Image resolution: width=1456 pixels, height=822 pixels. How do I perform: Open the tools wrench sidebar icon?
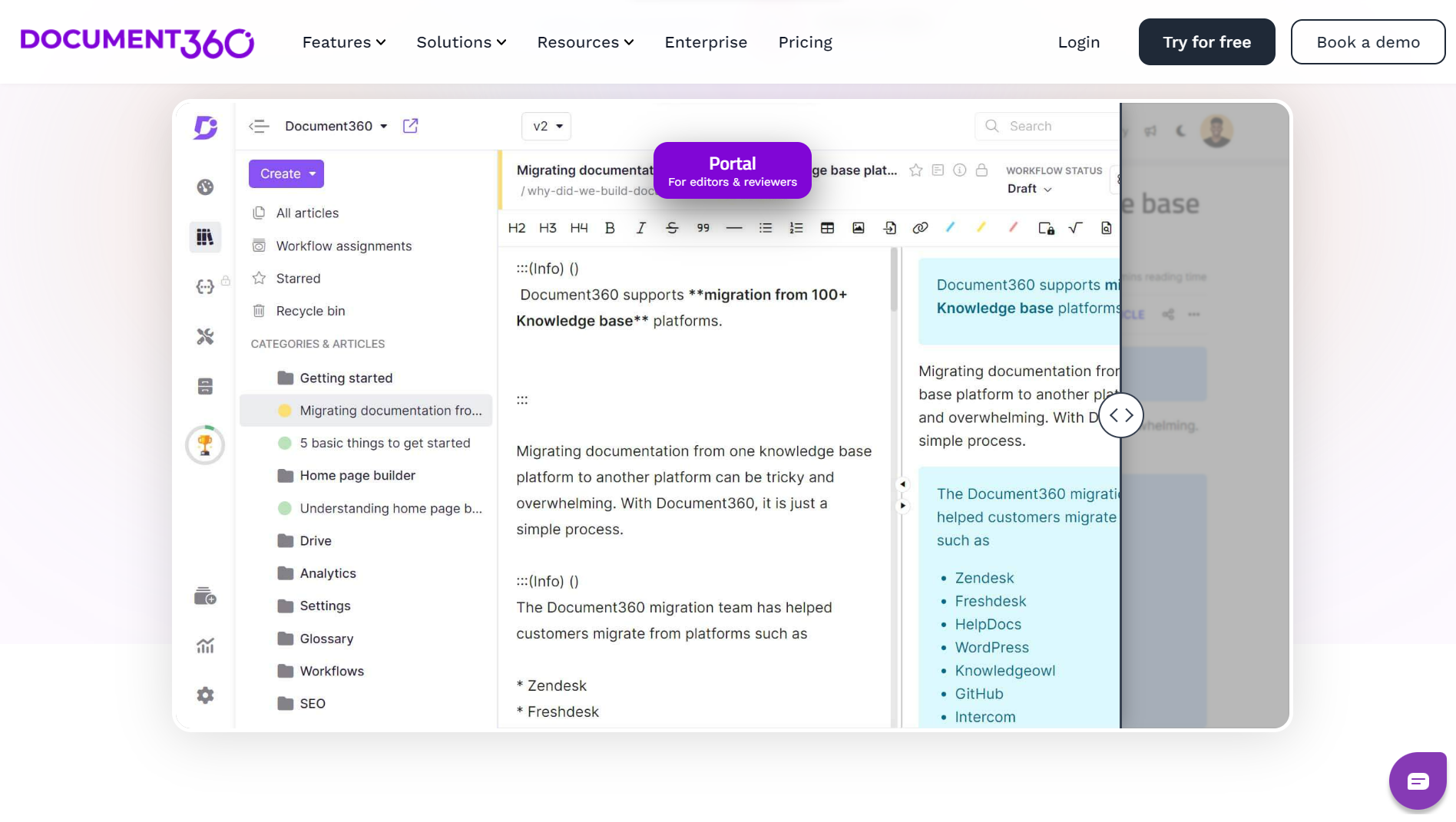point(205,336)
